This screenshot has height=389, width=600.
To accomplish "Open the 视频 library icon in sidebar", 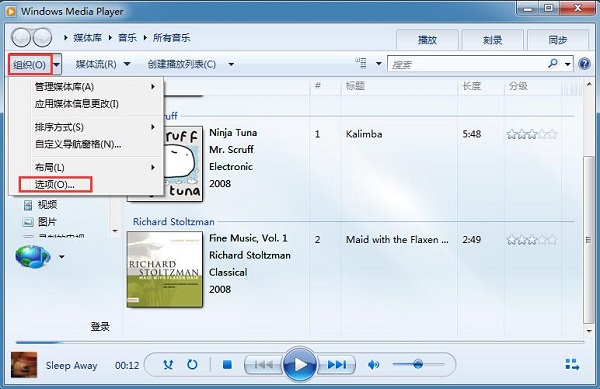I will click(x=28, y=205).
